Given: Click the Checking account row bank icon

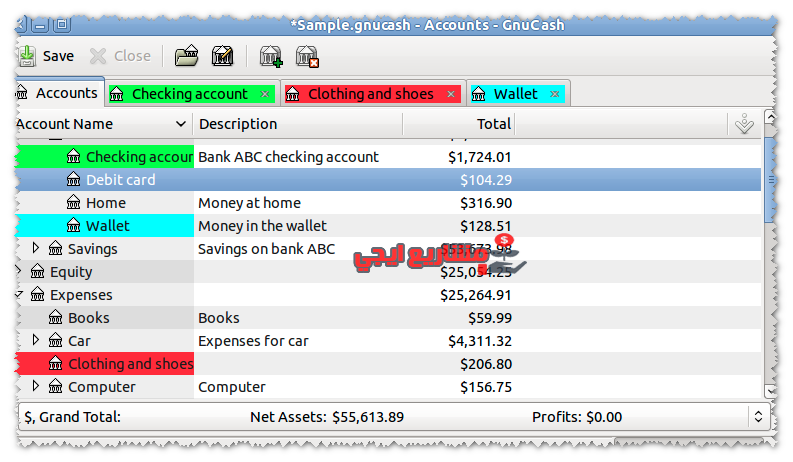Looking at the screenshot, I should click(x=73, y=157).
